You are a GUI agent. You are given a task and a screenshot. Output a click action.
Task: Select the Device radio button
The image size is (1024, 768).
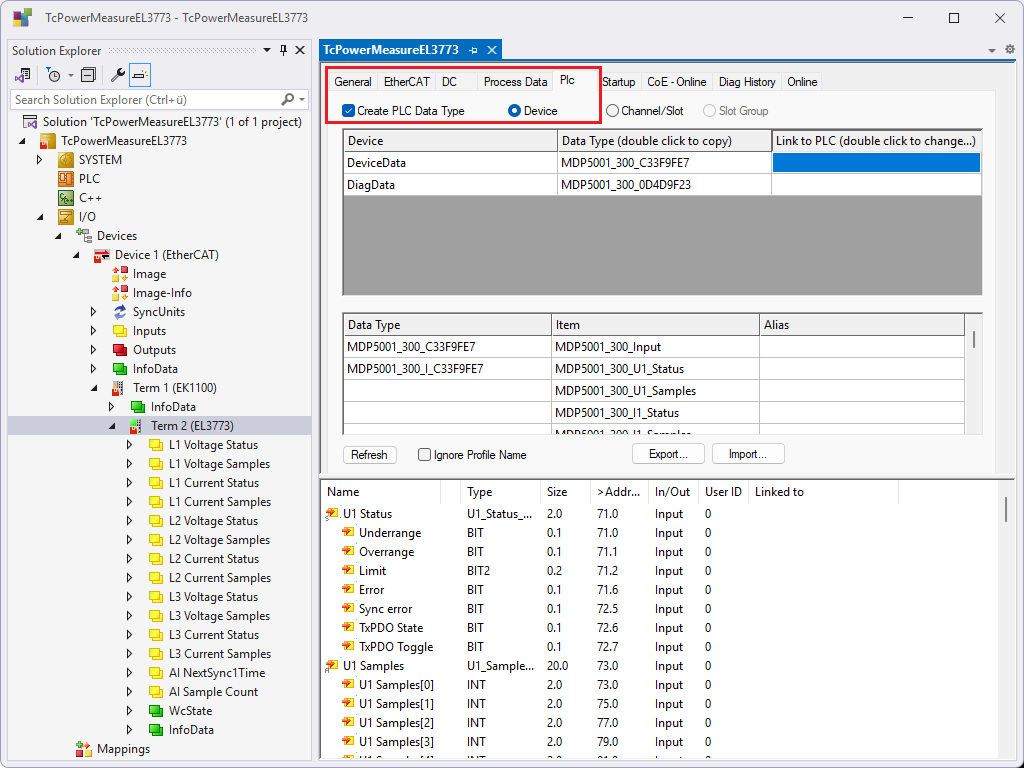(x=514, y=111)
